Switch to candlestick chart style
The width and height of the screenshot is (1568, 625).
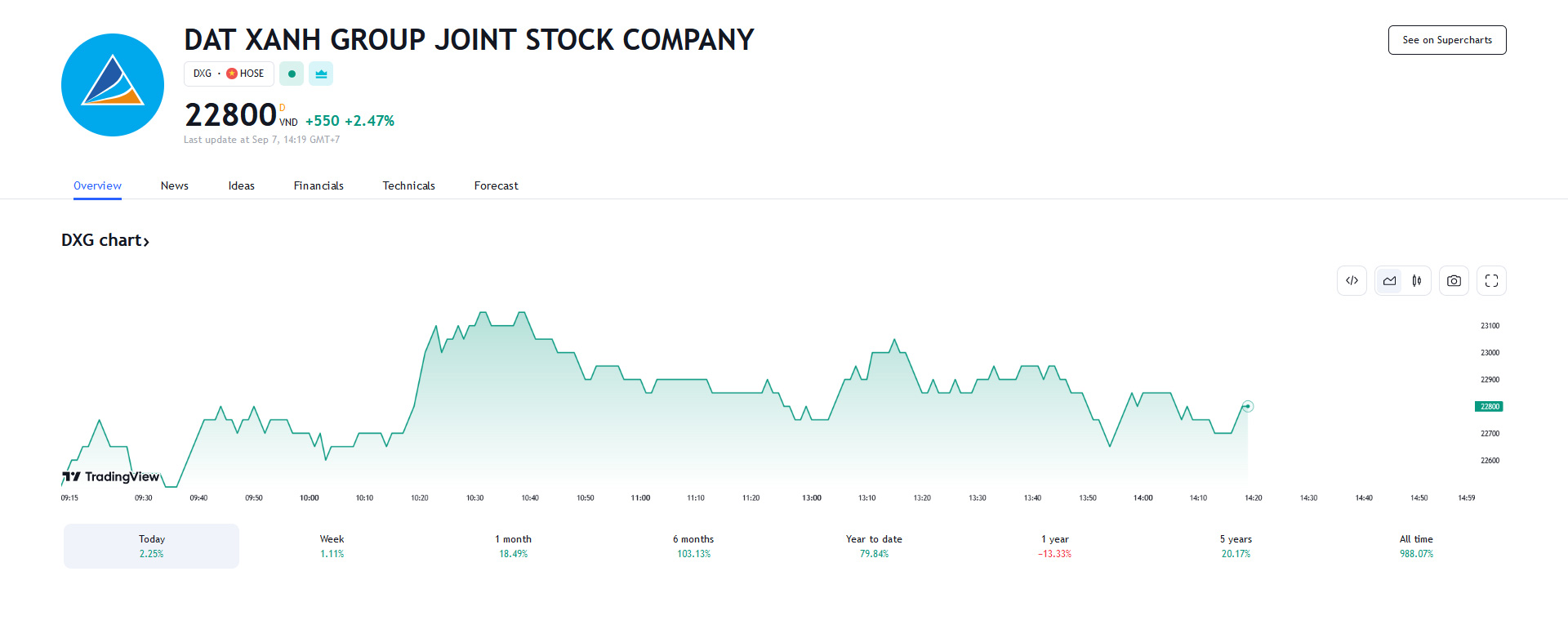pyautogui.click(x=1417, y=281)
